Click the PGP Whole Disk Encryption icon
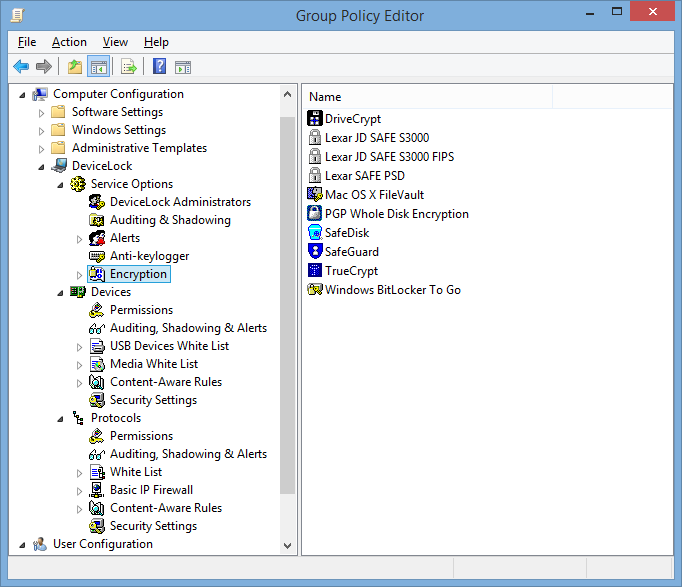The image size is (682, 587). coord(314,213)
